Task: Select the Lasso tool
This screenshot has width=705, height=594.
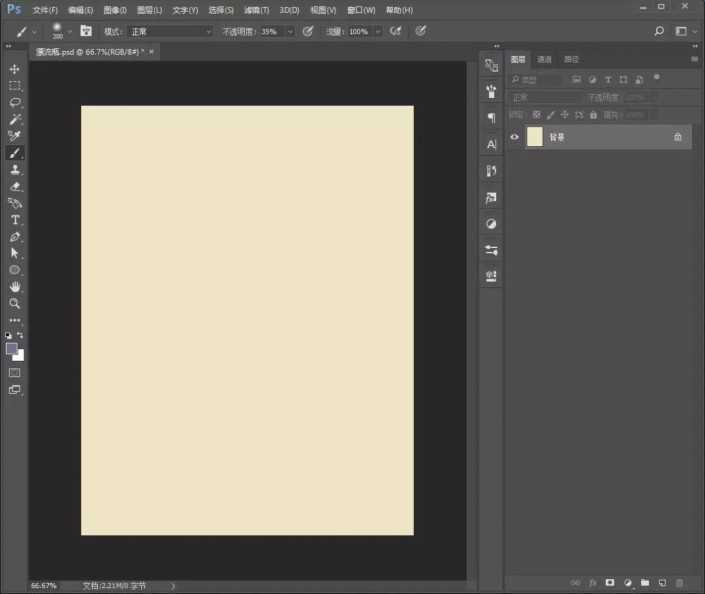Action: point(15,102)
